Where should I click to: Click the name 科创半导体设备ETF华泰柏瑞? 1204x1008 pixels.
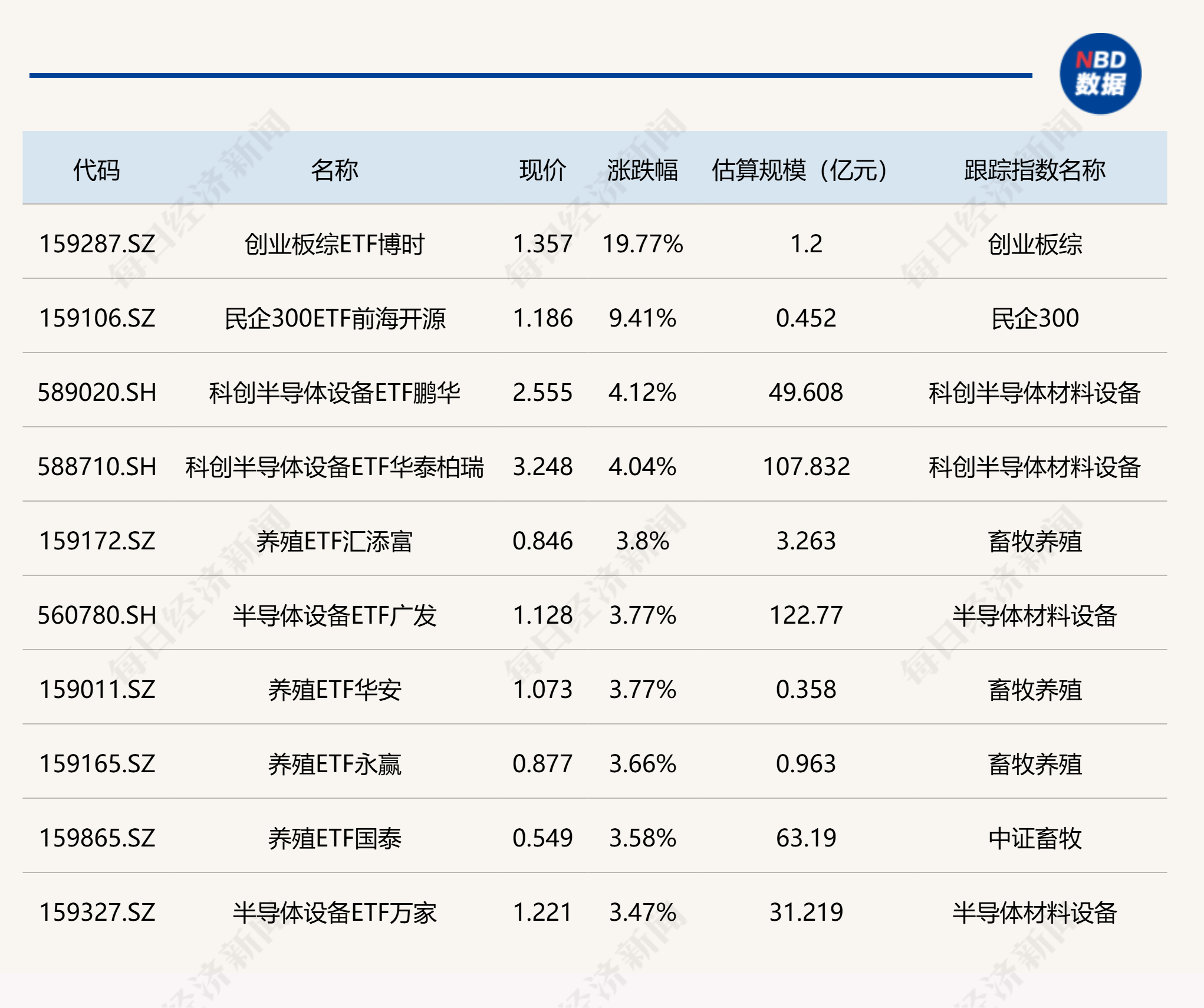pos(334,467)
